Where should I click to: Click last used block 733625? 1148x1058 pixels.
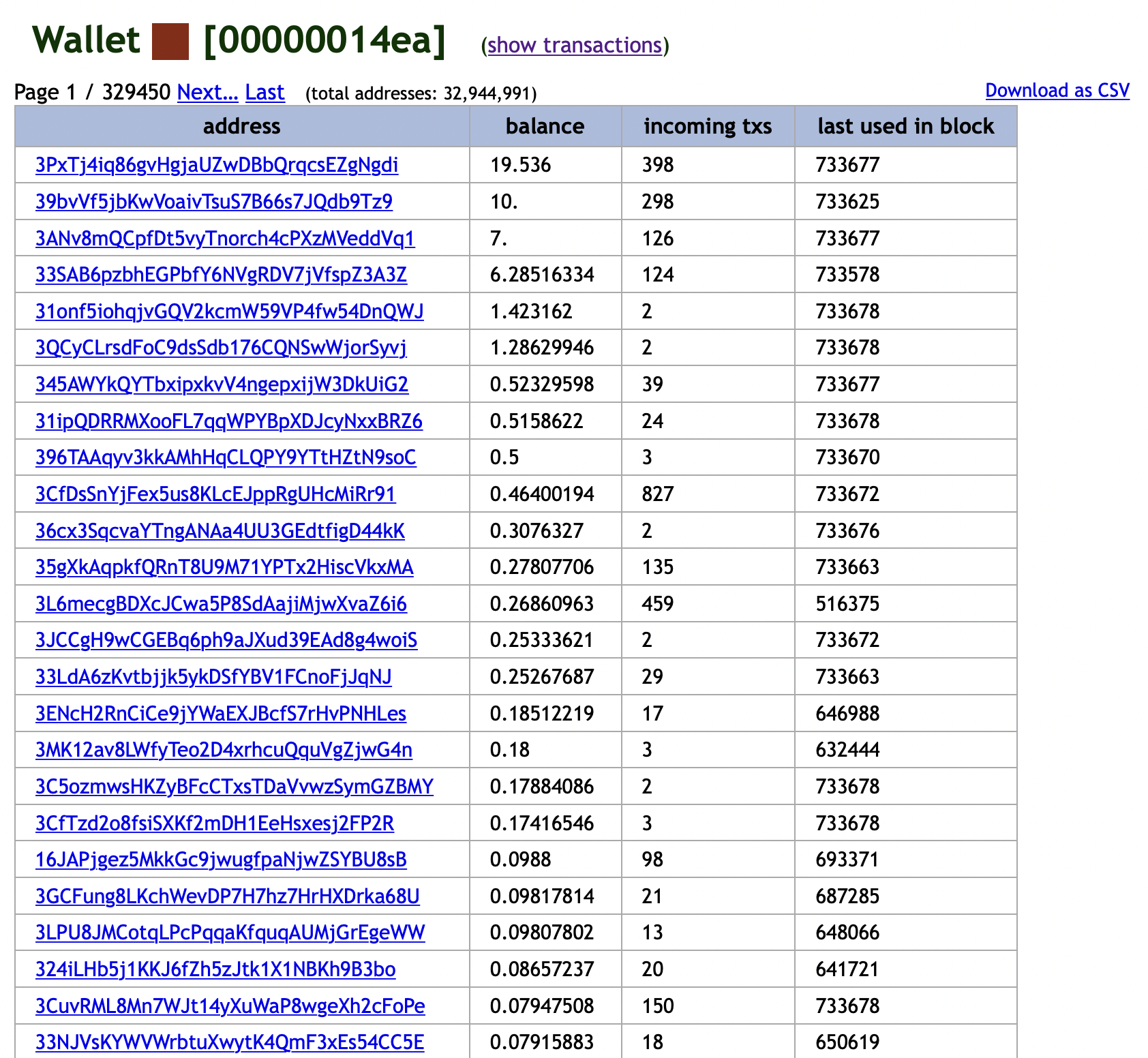tap(847, 202)
